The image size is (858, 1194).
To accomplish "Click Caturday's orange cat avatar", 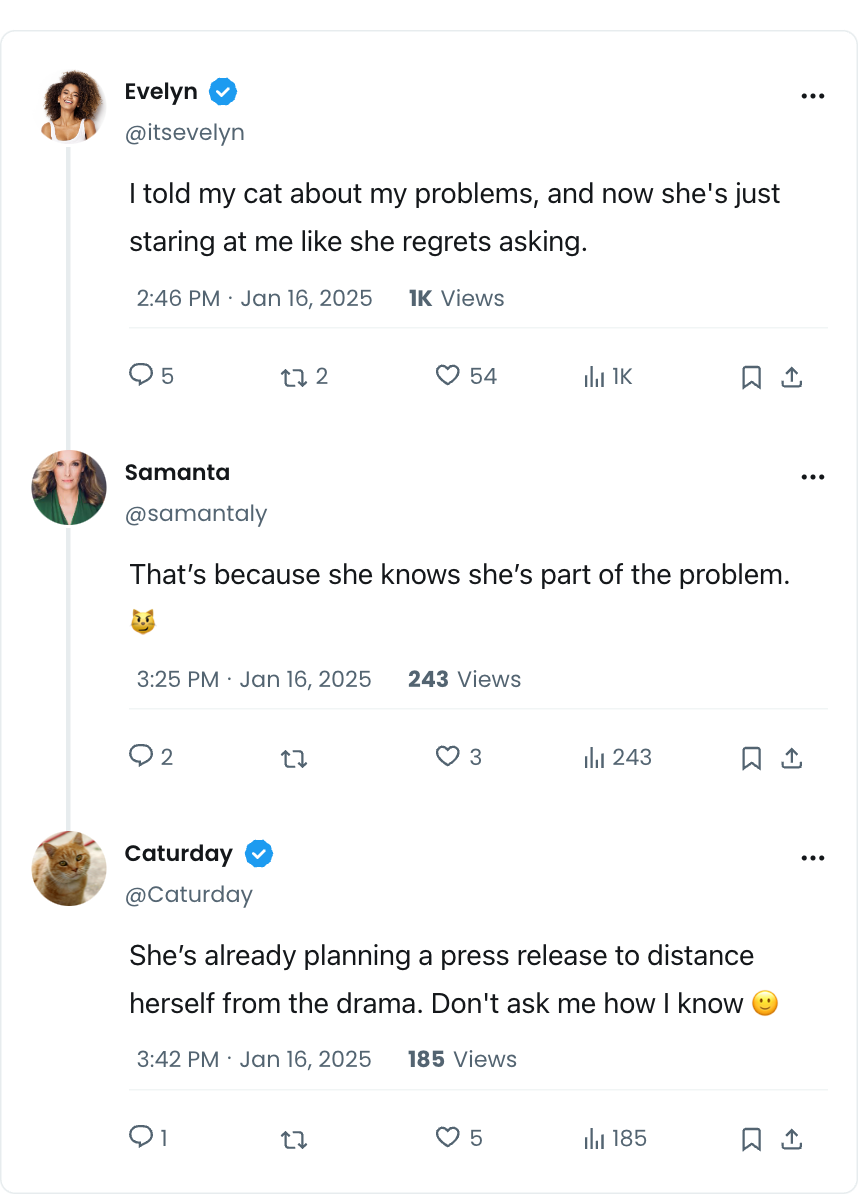I will (69, 868).
